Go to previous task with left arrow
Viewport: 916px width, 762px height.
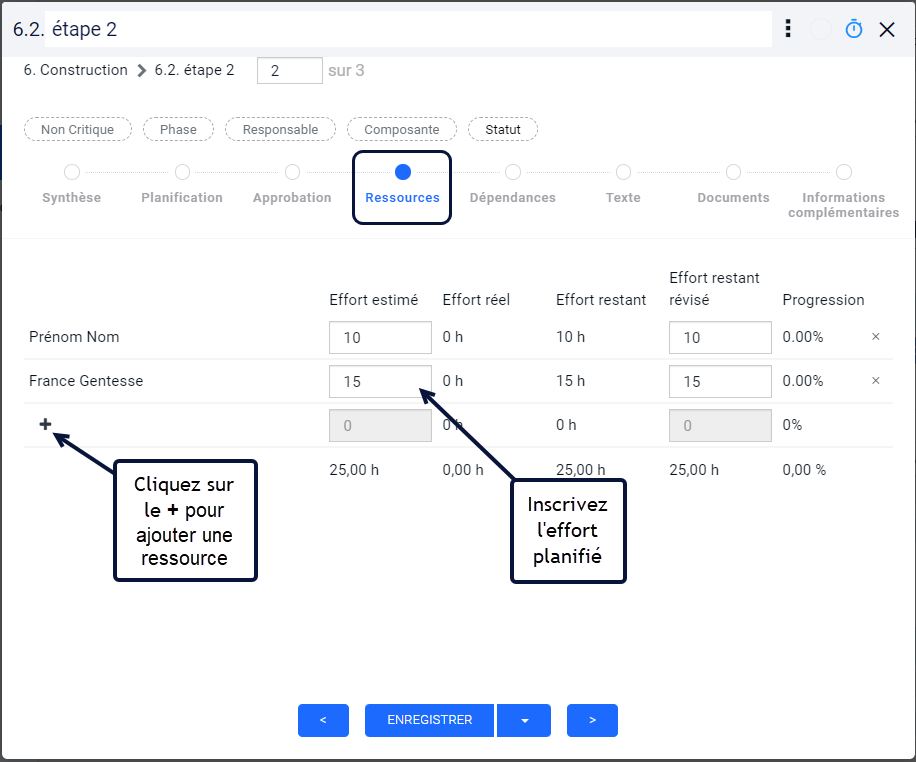pyautogui.click(x=323, y=721)
